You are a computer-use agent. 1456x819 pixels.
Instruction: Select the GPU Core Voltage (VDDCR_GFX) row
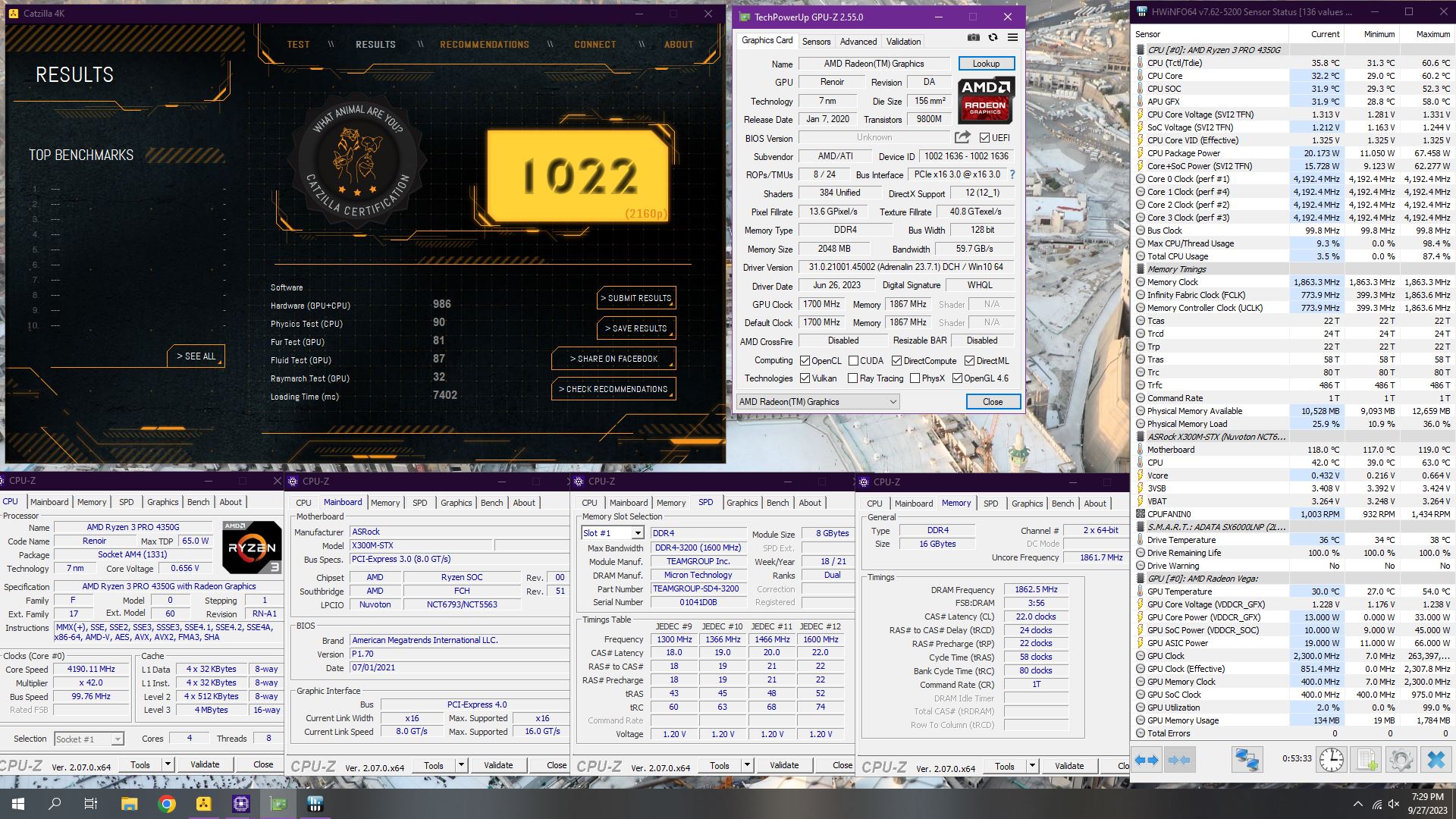[x=1293, y=604]
